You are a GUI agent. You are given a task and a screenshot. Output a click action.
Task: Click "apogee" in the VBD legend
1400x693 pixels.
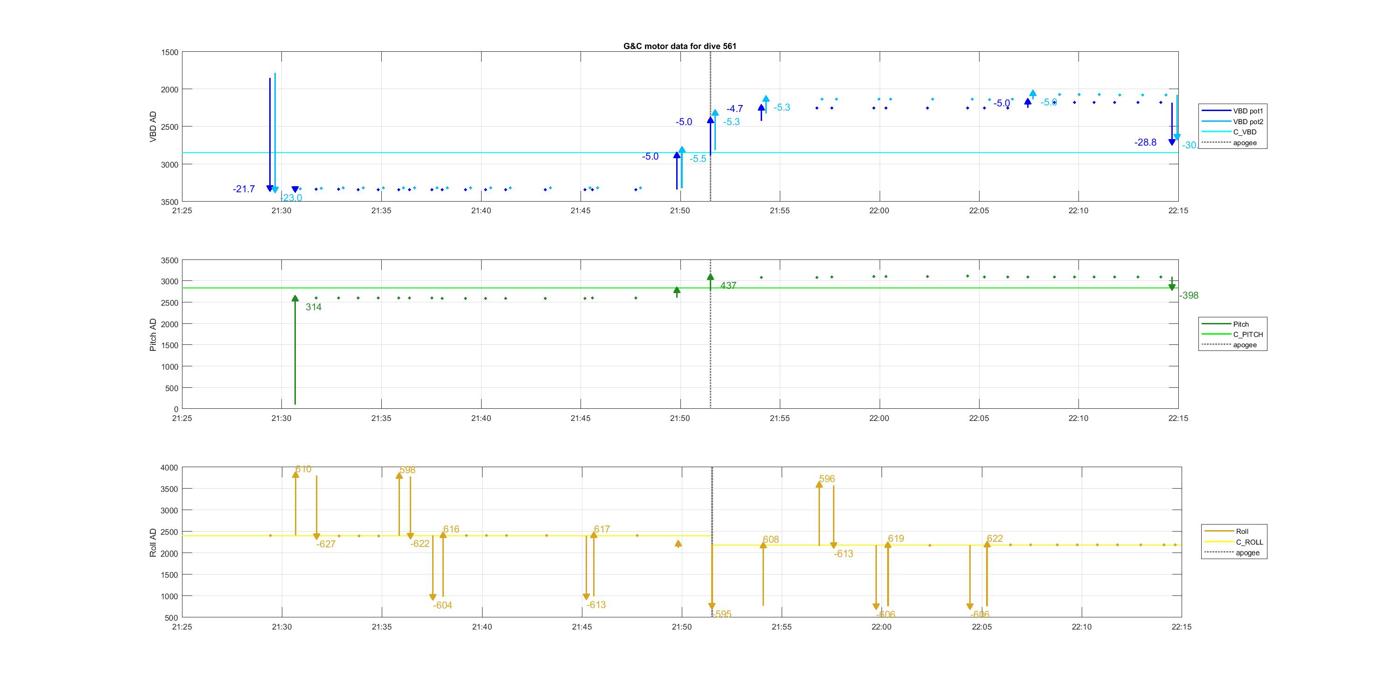point(1244,143)
